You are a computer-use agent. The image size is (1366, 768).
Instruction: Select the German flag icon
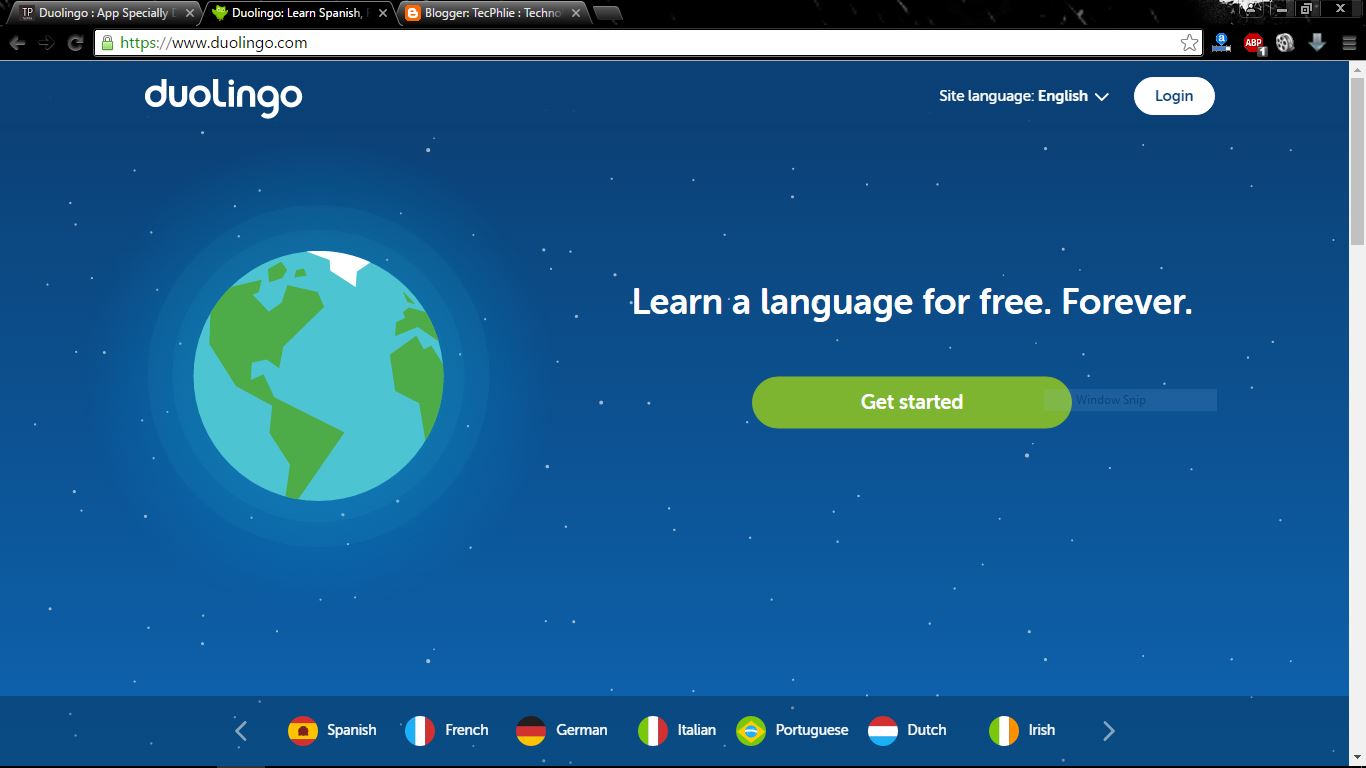tap(531, 731)
